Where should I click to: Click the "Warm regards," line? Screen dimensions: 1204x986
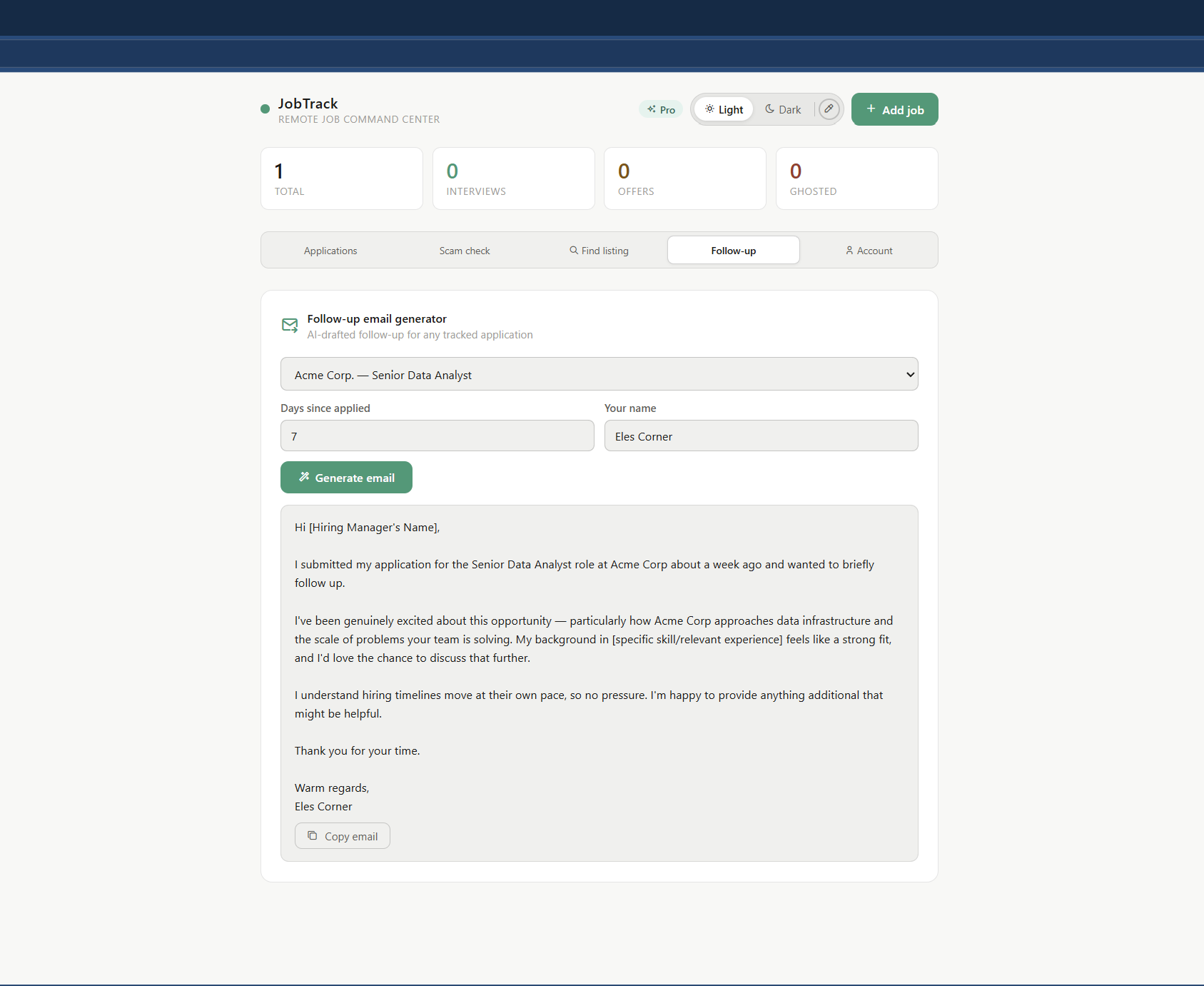click(332, 788)
